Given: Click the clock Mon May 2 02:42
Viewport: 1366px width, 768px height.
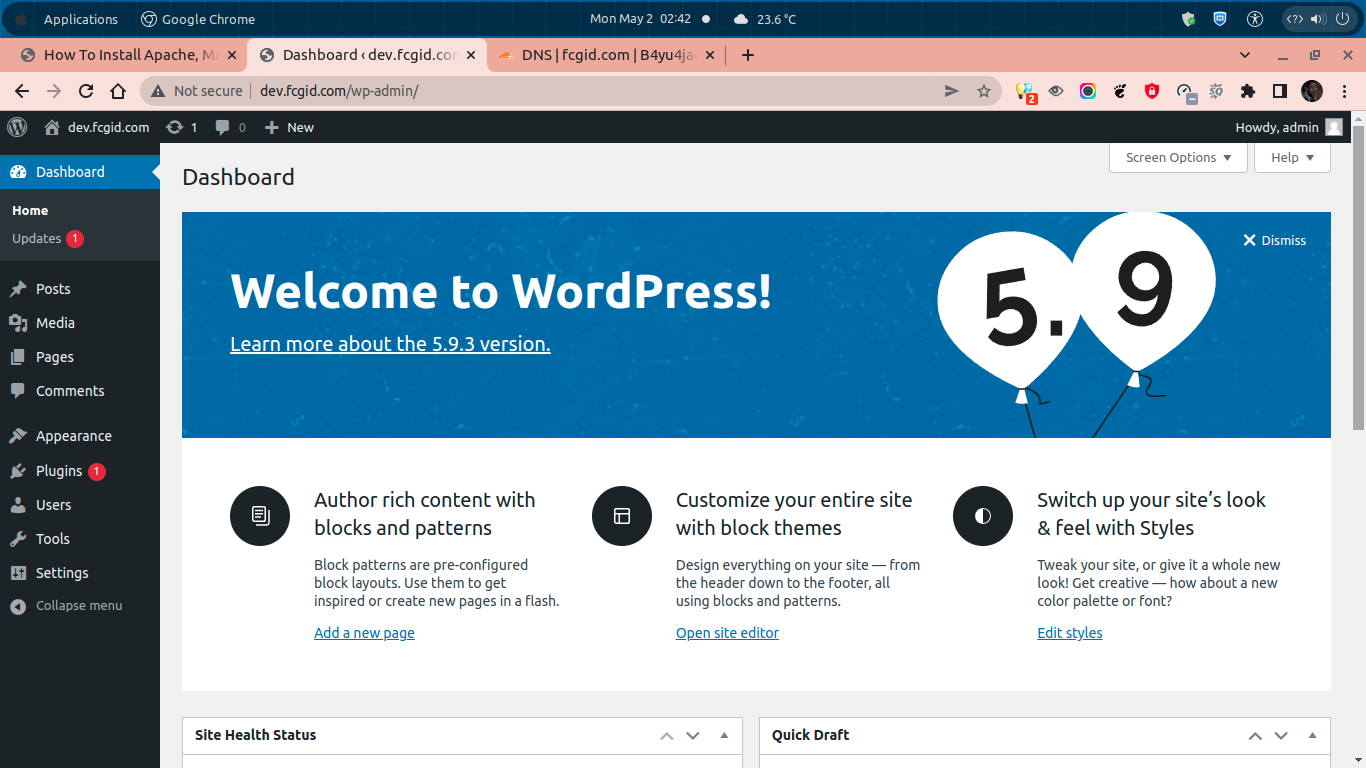Looking at the screenshot, I should click(640, 19).
